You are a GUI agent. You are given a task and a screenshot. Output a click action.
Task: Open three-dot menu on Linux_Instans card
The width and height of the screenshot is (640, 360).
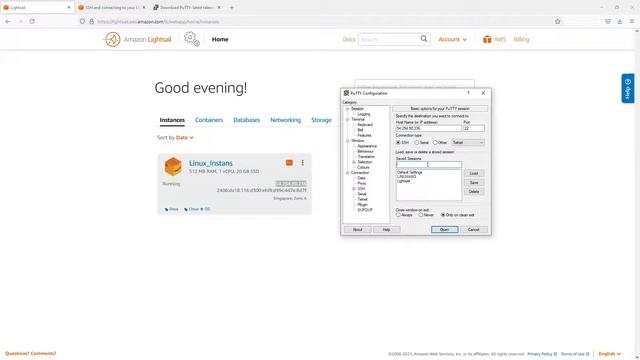[302, 163]
